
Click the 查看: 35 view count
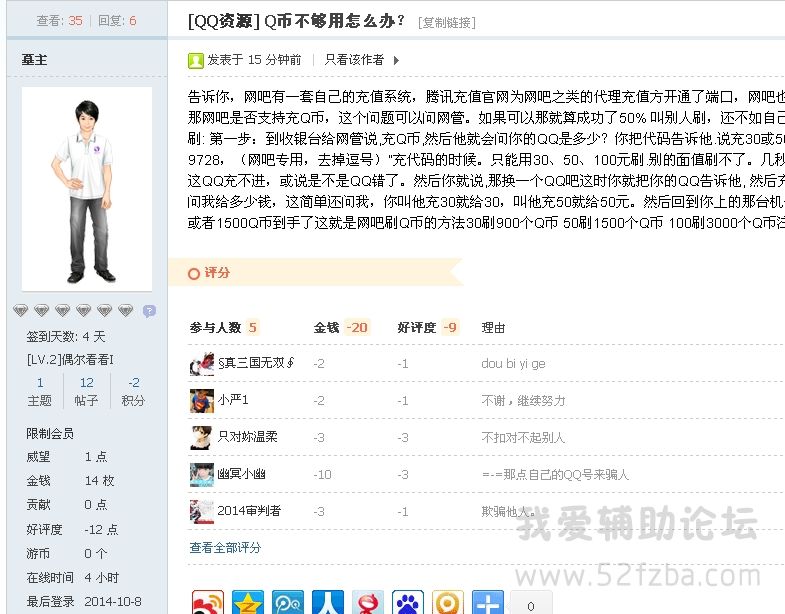coord(60,21)
